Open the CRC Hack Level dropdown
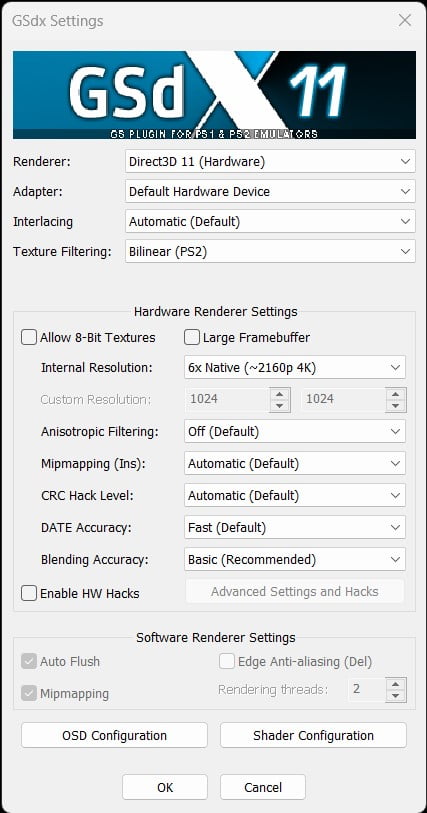 pyautogui.click(x=295, y=495)
